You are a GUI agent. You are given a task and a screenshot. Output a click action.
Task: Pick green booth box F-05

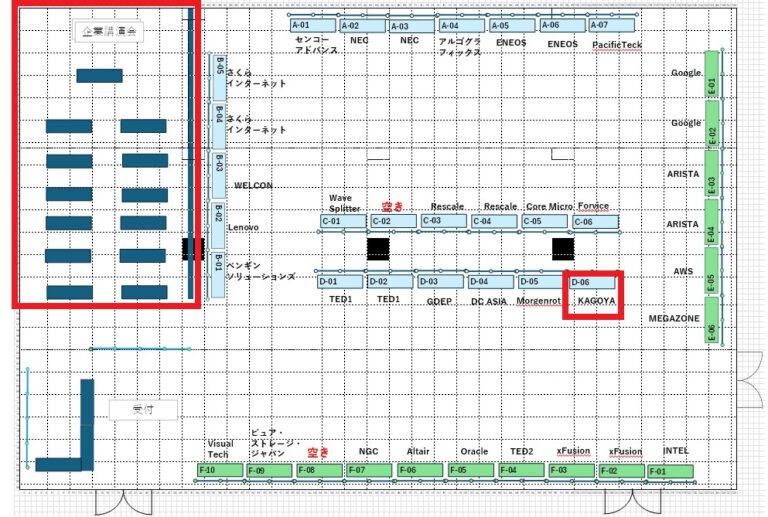click(471, 470)
